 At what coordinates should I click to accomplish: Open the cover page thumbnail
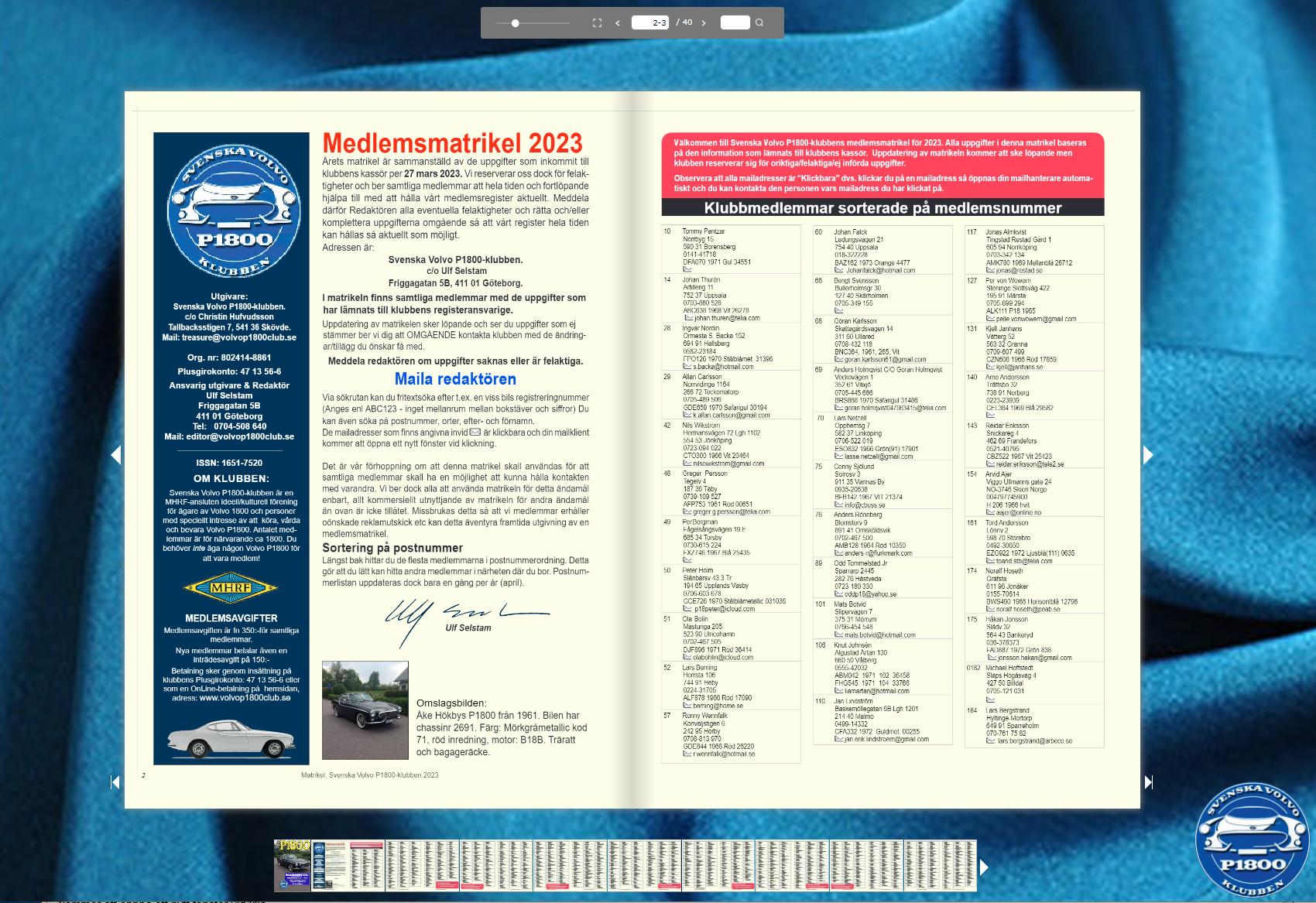click(293, 865)
